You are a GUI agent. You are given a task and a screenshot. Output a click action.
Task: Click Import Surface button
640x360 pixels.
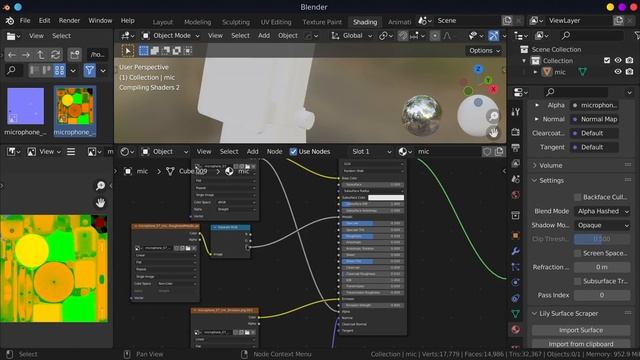pos(581,330)
